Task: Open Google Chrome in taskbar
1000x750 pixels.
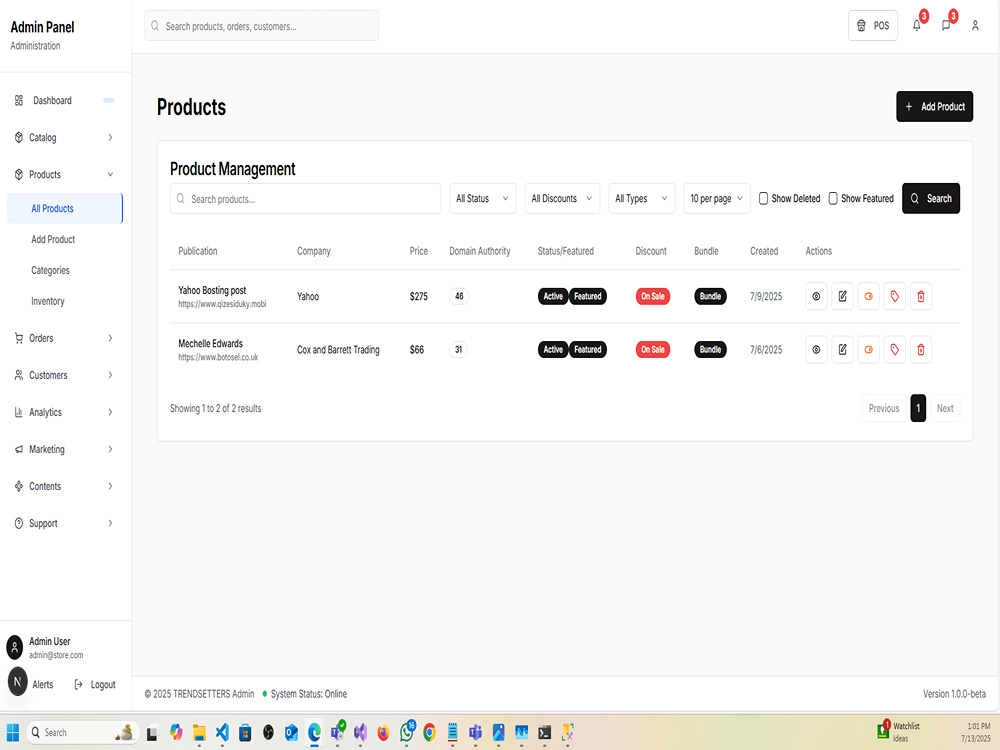Action: point(430,732)
